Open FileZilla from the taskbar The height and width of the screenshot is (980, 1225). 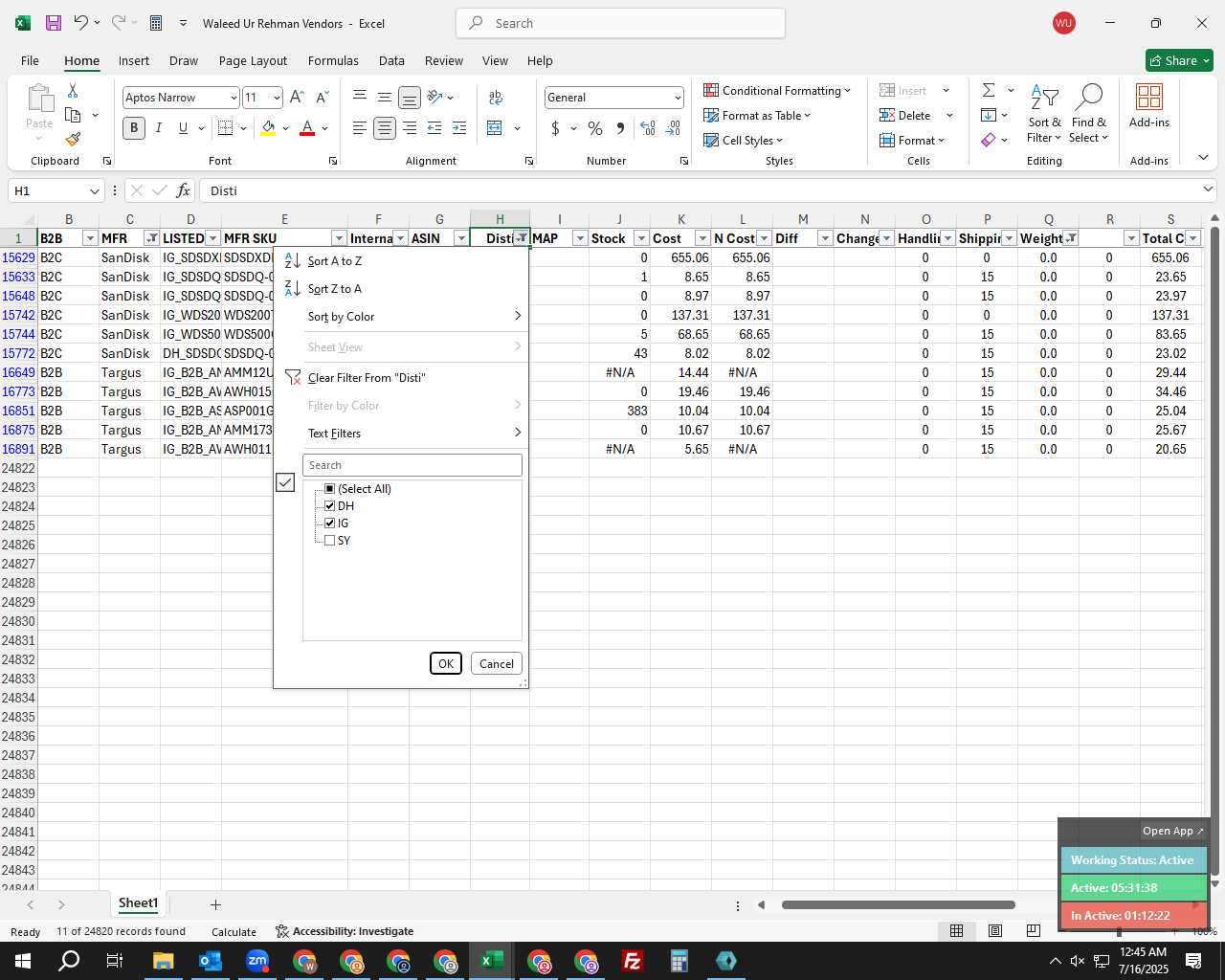pos(633,961)
